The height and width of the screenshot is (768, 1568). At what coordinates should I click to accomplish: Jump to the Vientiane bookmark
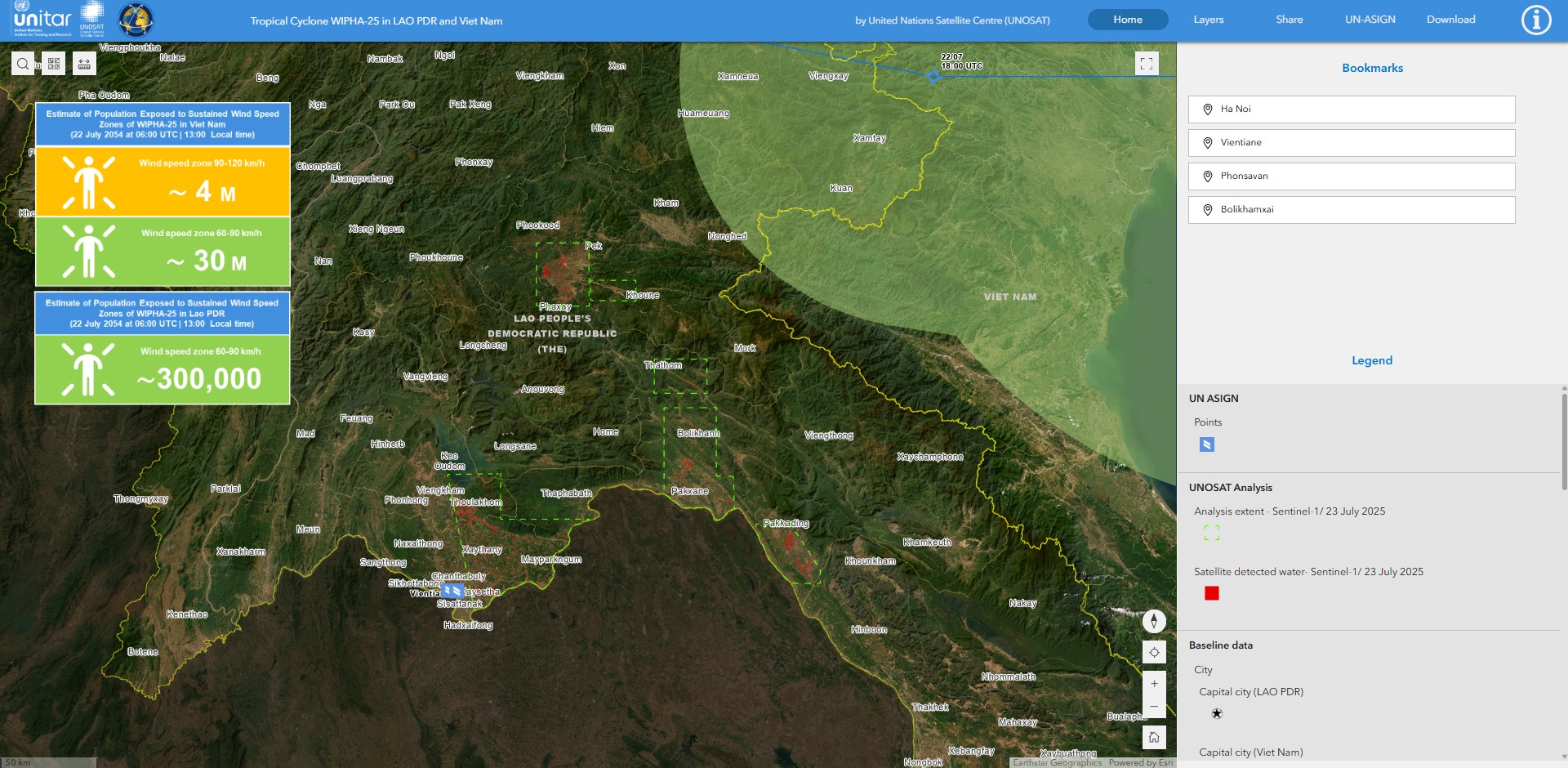coord(1351,143)
